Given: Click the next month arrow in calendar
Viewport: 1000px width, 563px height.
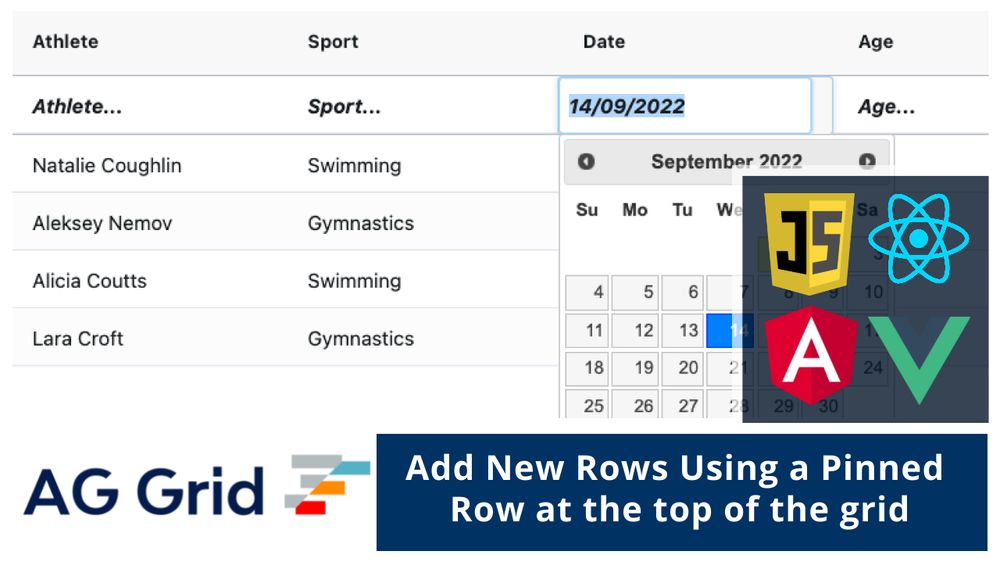Looking at the screenshot, I should pos(867,161).
